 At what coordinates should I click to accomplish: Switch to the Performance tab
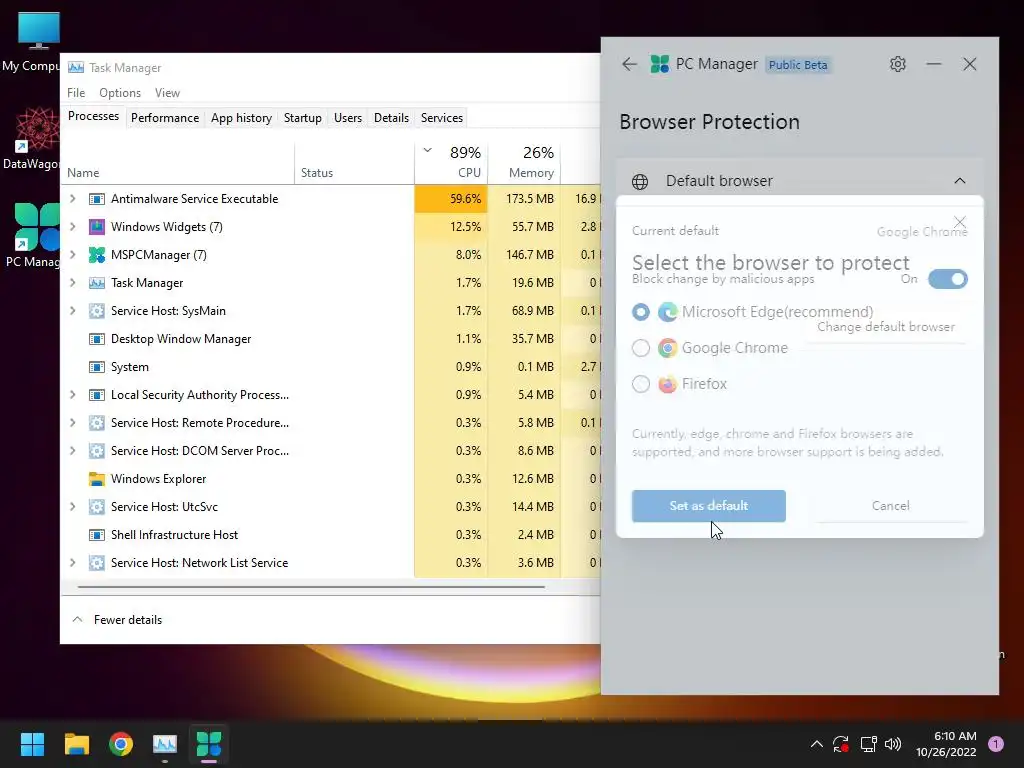tap(165, 118)
